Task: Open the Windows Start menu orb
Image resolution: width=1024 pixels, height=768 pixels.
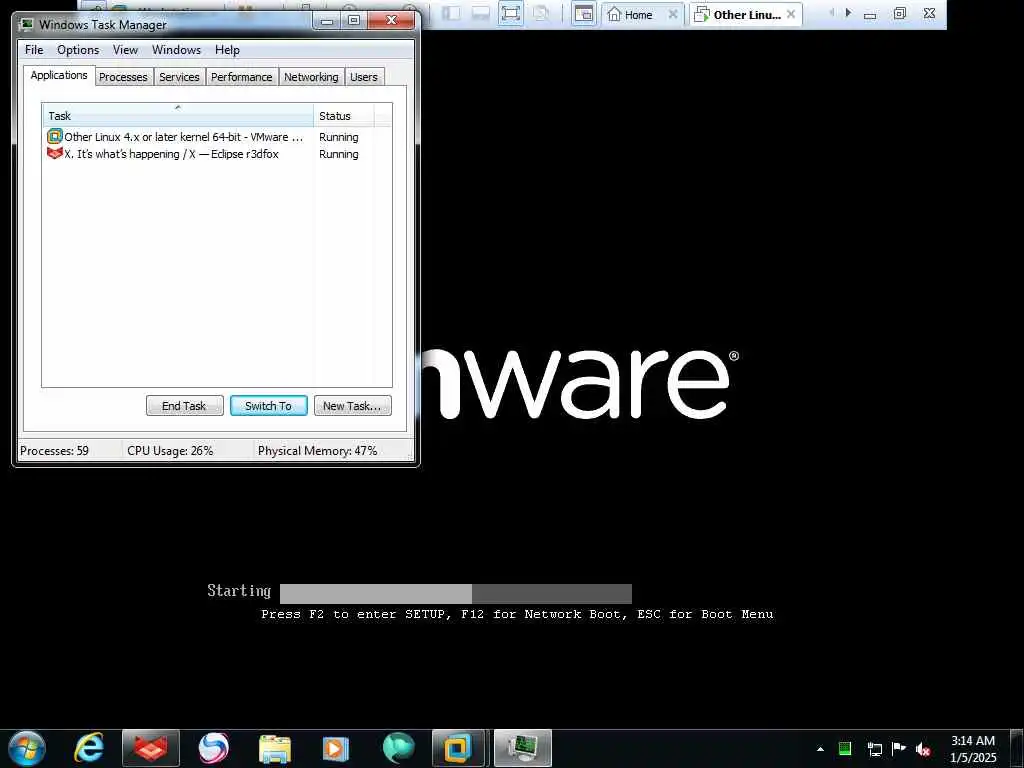Action: point(27,748)
